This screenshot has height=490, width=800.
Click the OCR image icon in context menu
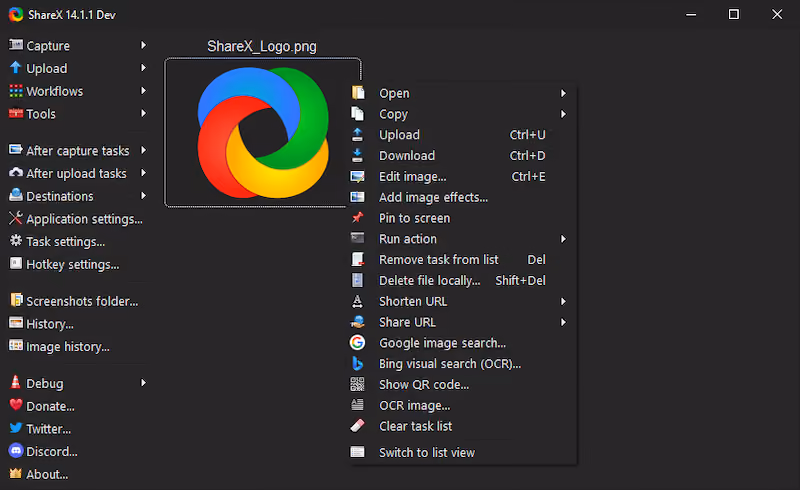point(357,405)
